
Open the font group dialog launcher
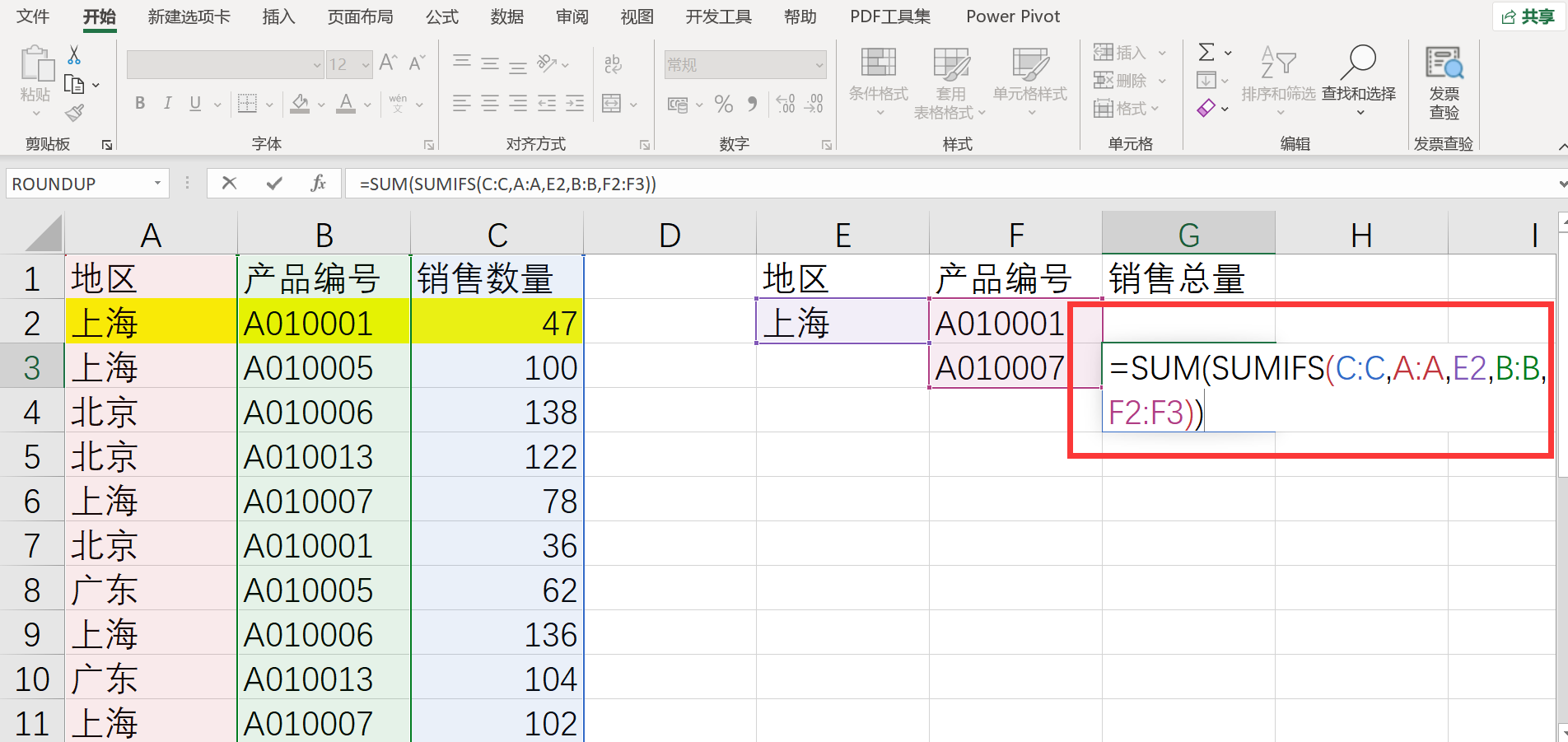(x=429, y=145)
